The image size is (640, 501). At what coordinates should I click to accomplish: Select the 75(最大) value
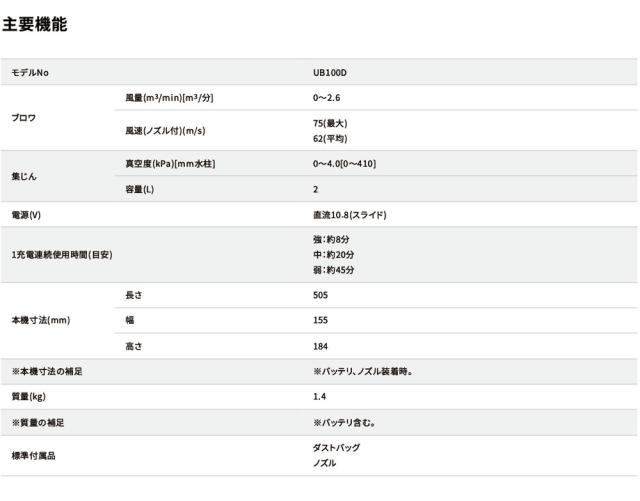click(x=330, y=123)
